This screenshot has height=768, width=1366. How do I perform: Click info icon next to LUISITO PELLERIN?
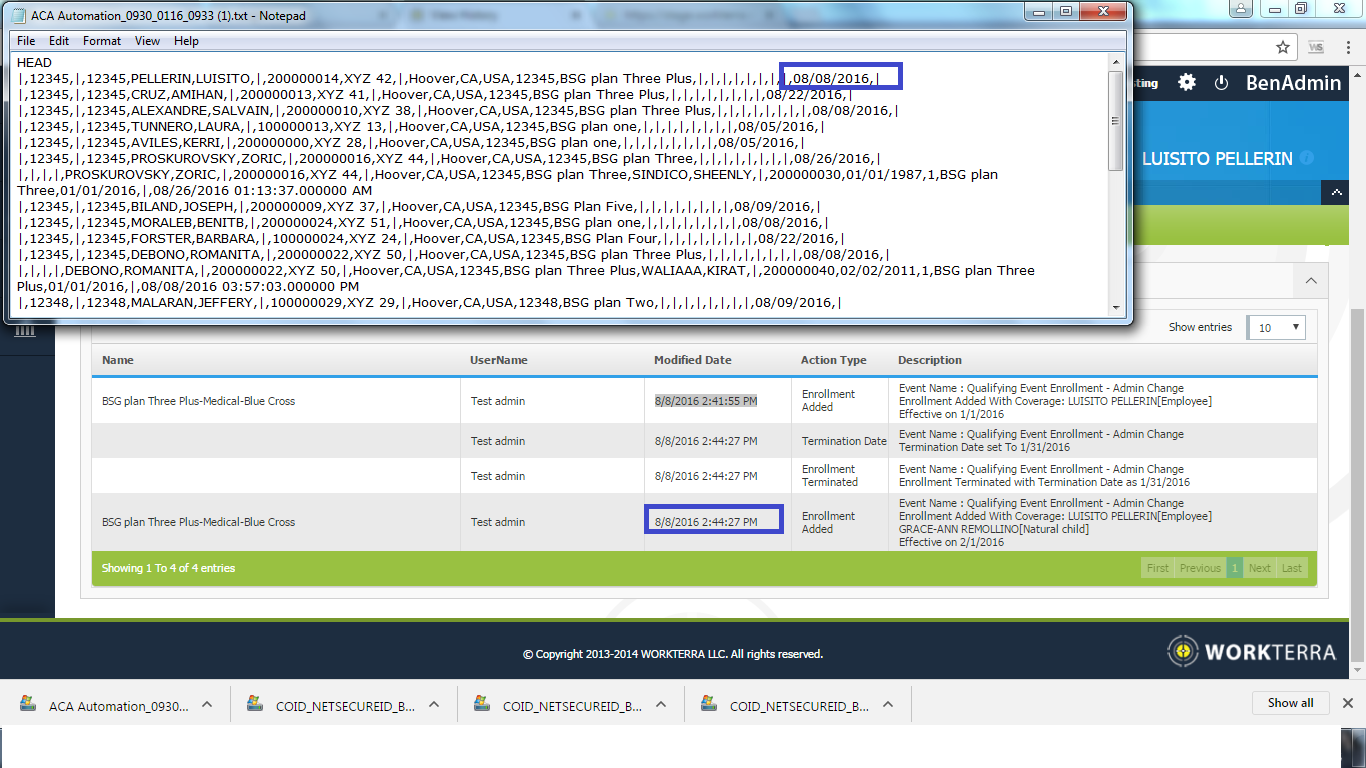point(1307,159)
